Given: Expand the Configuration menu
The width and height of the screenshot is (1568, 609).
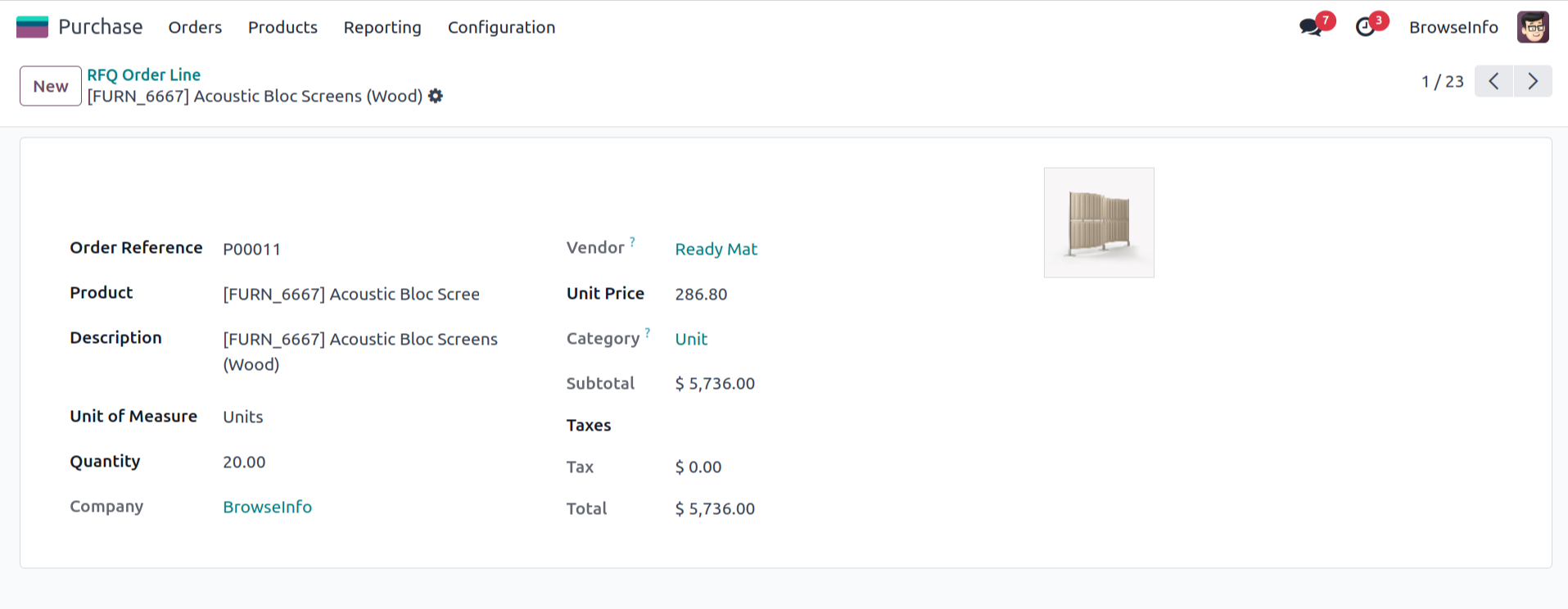Looking at the screenshot, I should (501, 27).
